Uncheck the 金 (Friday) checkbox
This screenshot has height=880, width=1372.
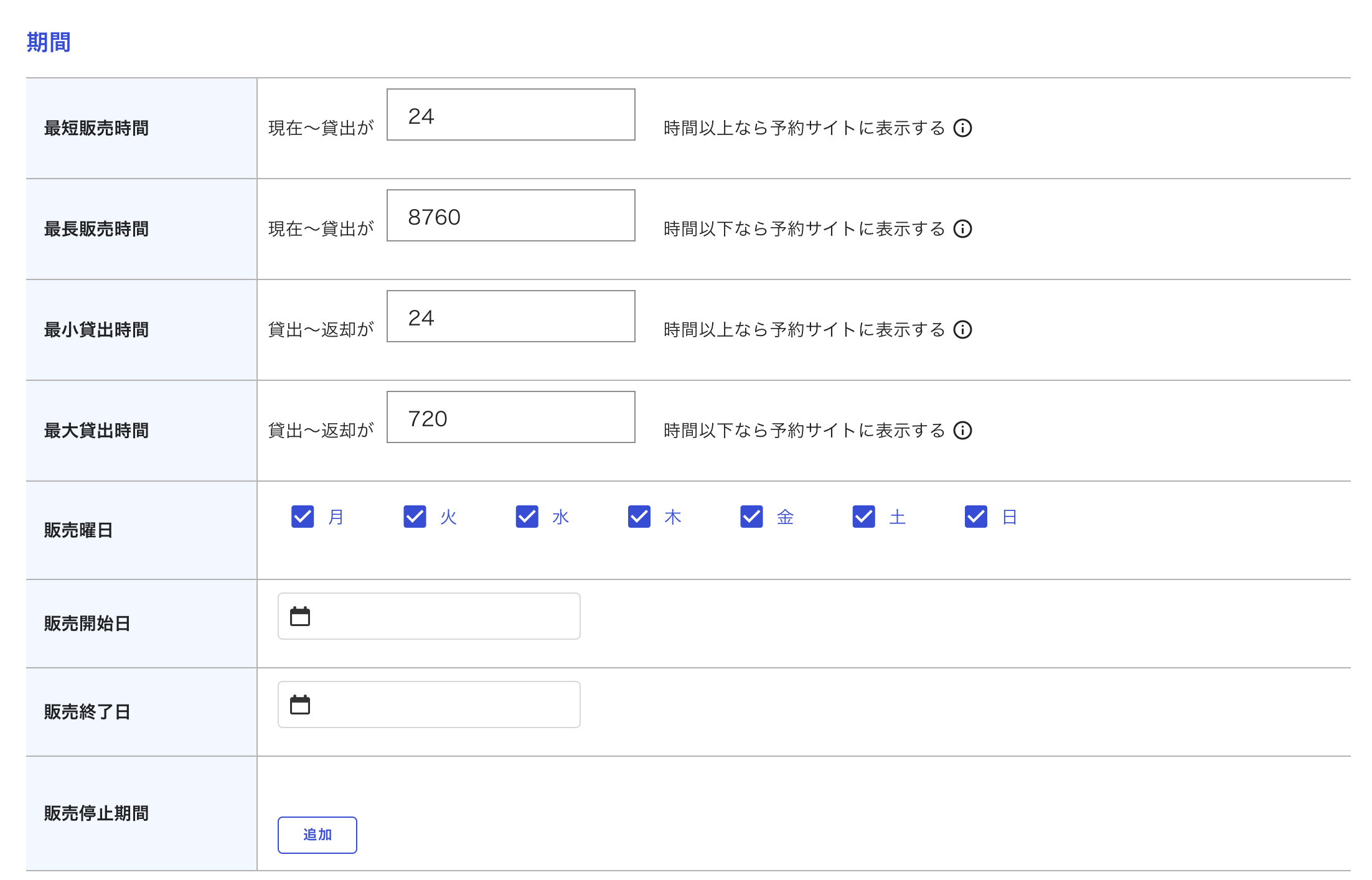tap(751, 517)
